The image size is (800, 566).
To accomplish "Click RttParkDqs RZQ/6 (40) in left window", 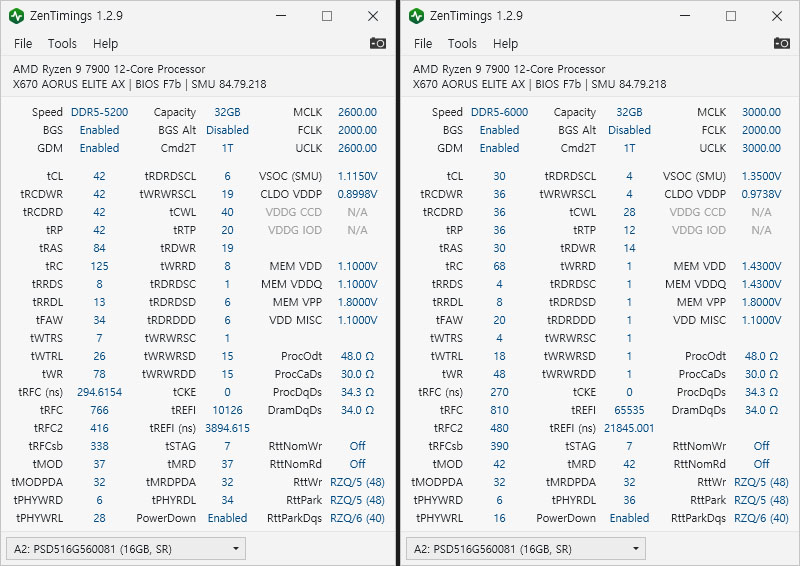I will tap(357, 518).
